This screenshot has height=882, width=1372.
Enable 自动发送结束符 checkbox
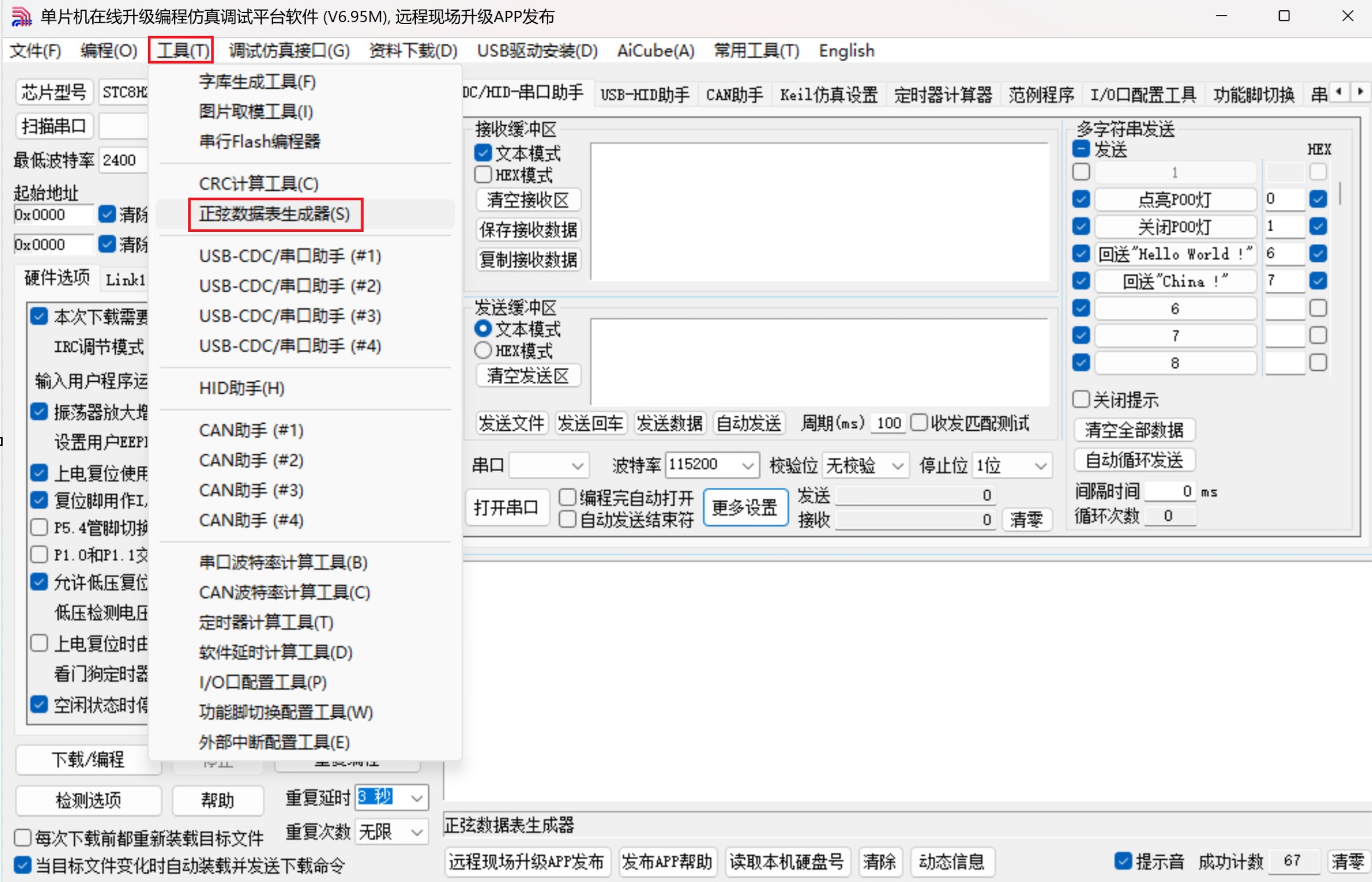point(567,519)
